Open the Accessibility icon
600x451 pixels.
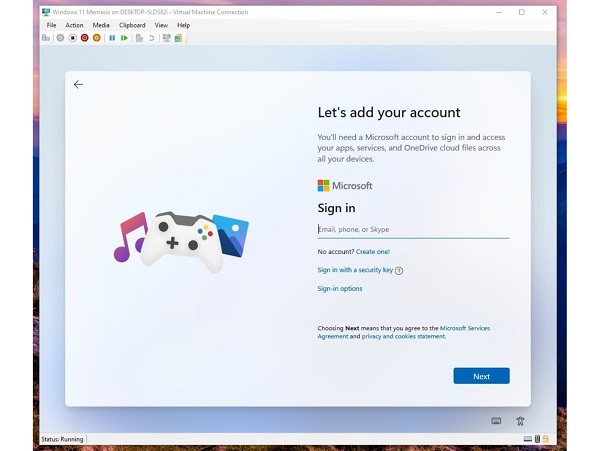click(x=520, y=421)
